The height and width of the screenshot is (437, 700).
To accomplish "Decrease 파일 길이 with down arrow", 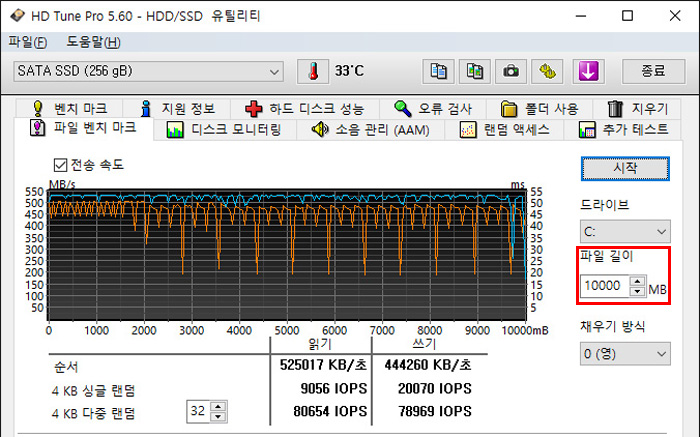I will [638, 291].
